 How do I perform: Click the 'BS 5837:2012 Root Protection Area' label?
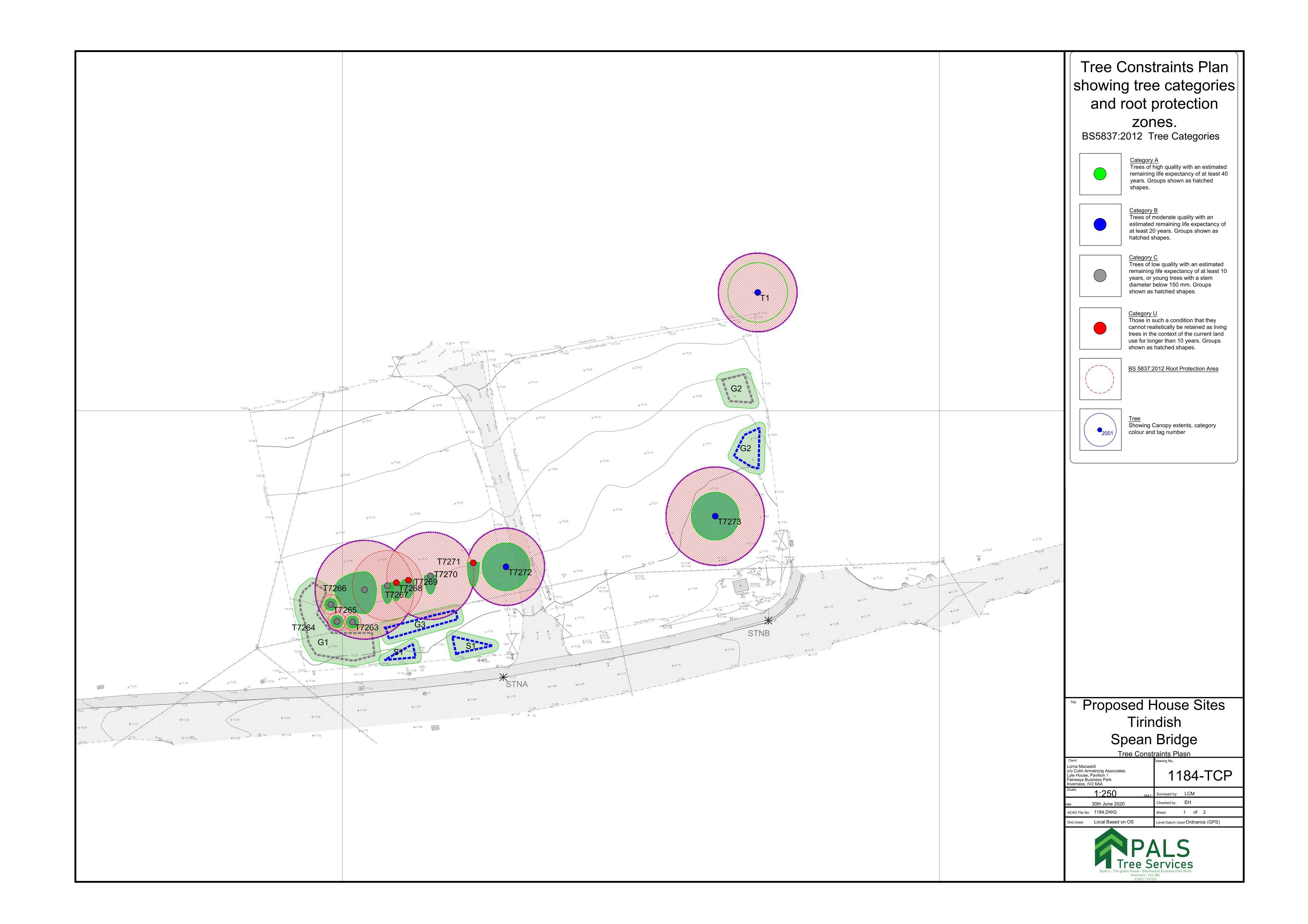tap(1174, 368)
